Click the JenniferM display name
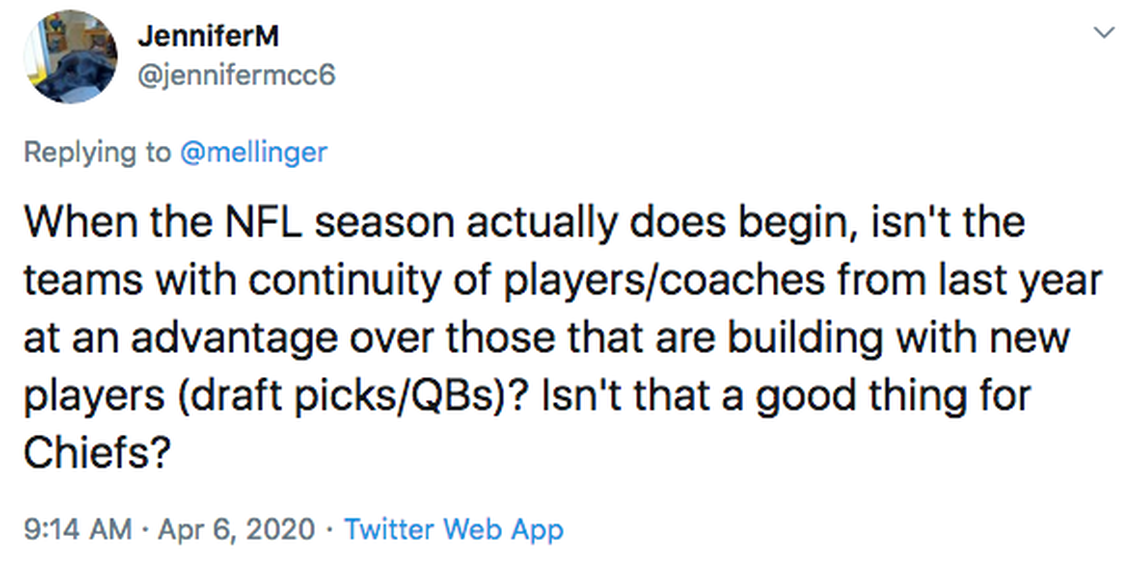Viewport: 1140px width, 574px height. point(207,36)
